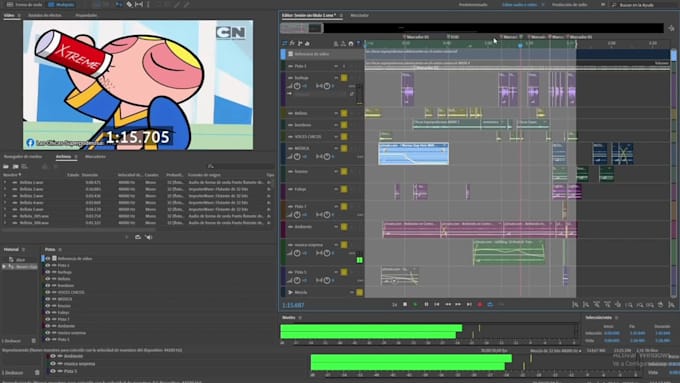Move playhead to previous marker
The height and width of the screenshot is (383, 680).
tap(437, 304)
